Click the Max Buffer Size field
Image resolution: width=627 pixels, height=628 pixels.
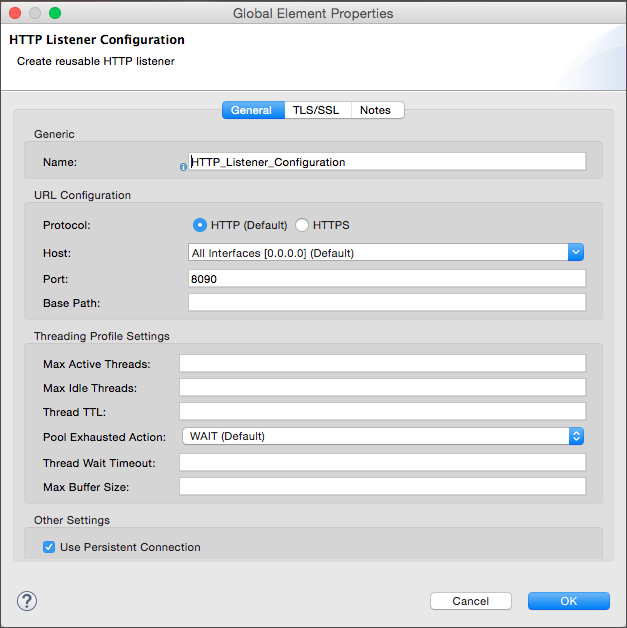point(382,487)
